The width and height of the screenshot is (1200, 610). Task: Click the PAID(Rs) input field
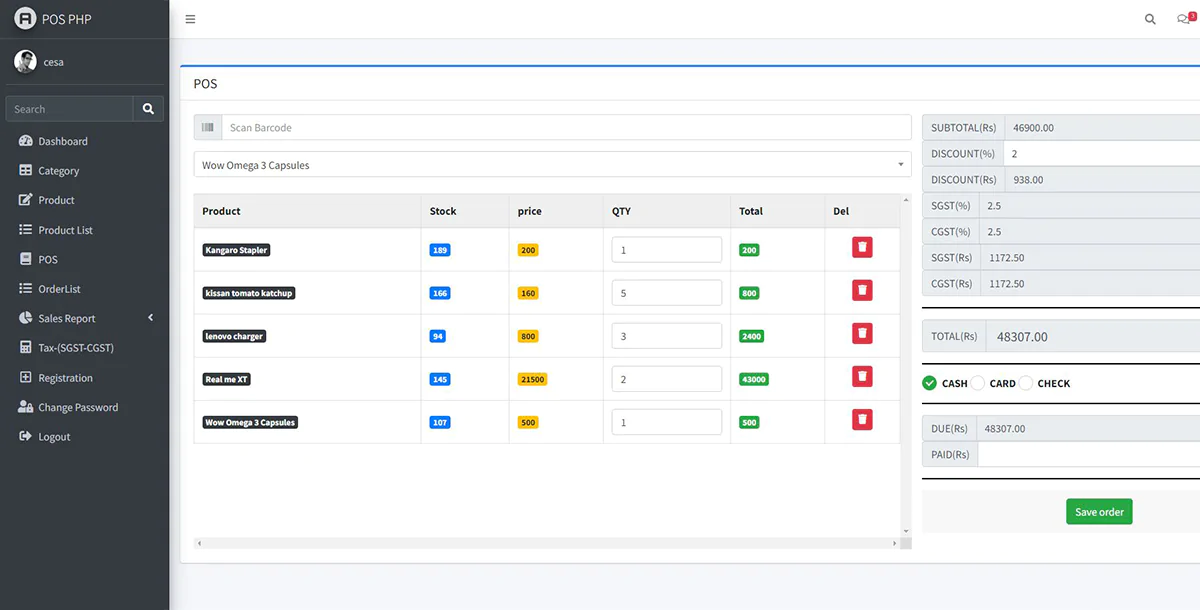tap(1088, 455)
